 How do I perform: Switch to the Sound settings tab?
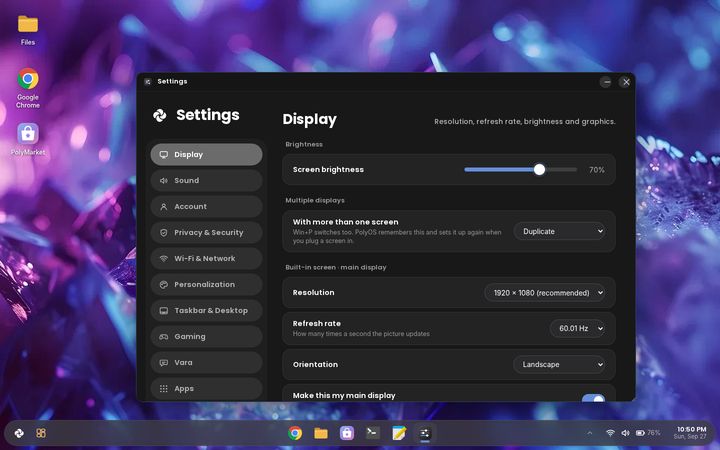207,180
